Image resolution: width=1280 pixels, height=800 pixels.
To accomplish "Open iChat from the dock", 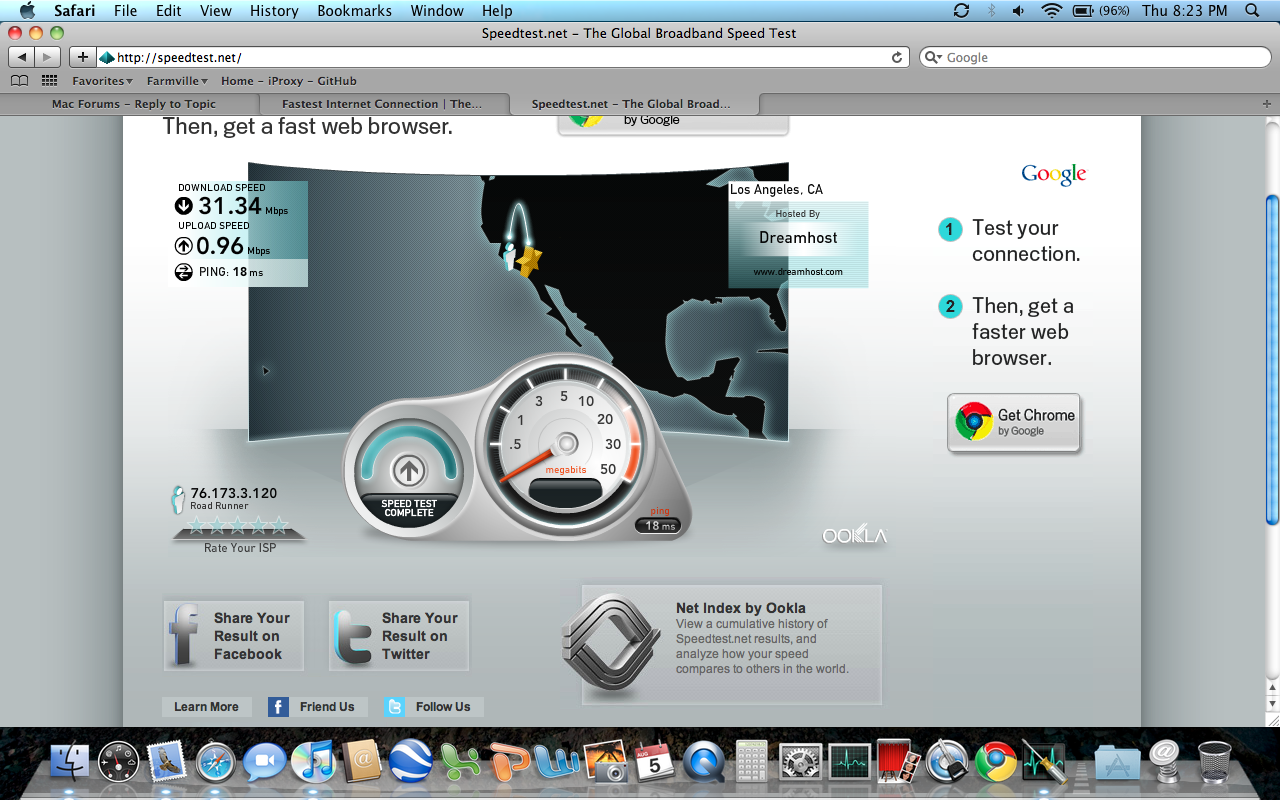I will pos(265,762).
